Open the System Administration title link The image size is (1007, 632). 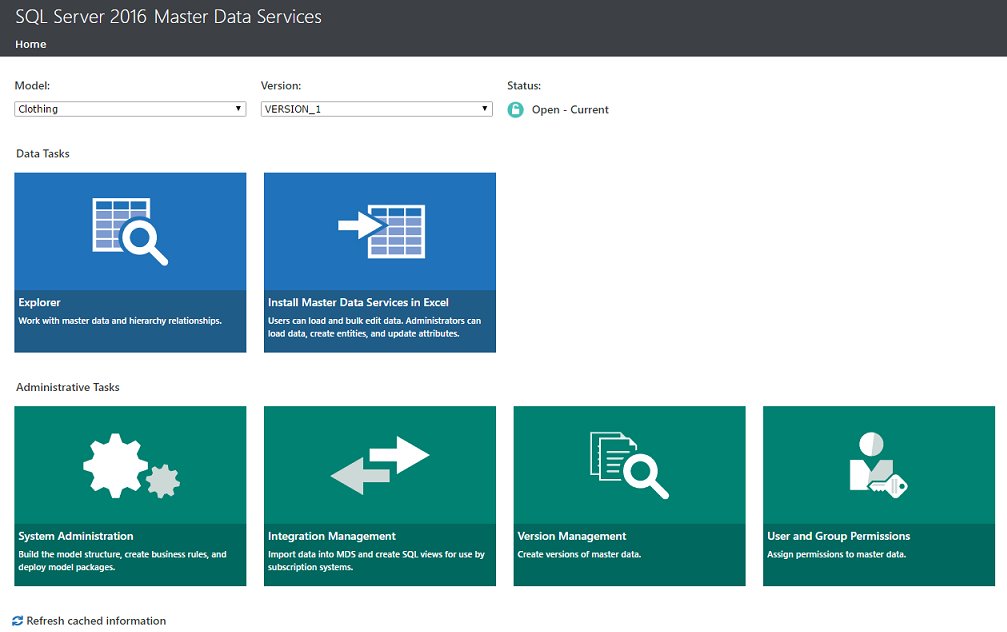(x=76, y=536)
